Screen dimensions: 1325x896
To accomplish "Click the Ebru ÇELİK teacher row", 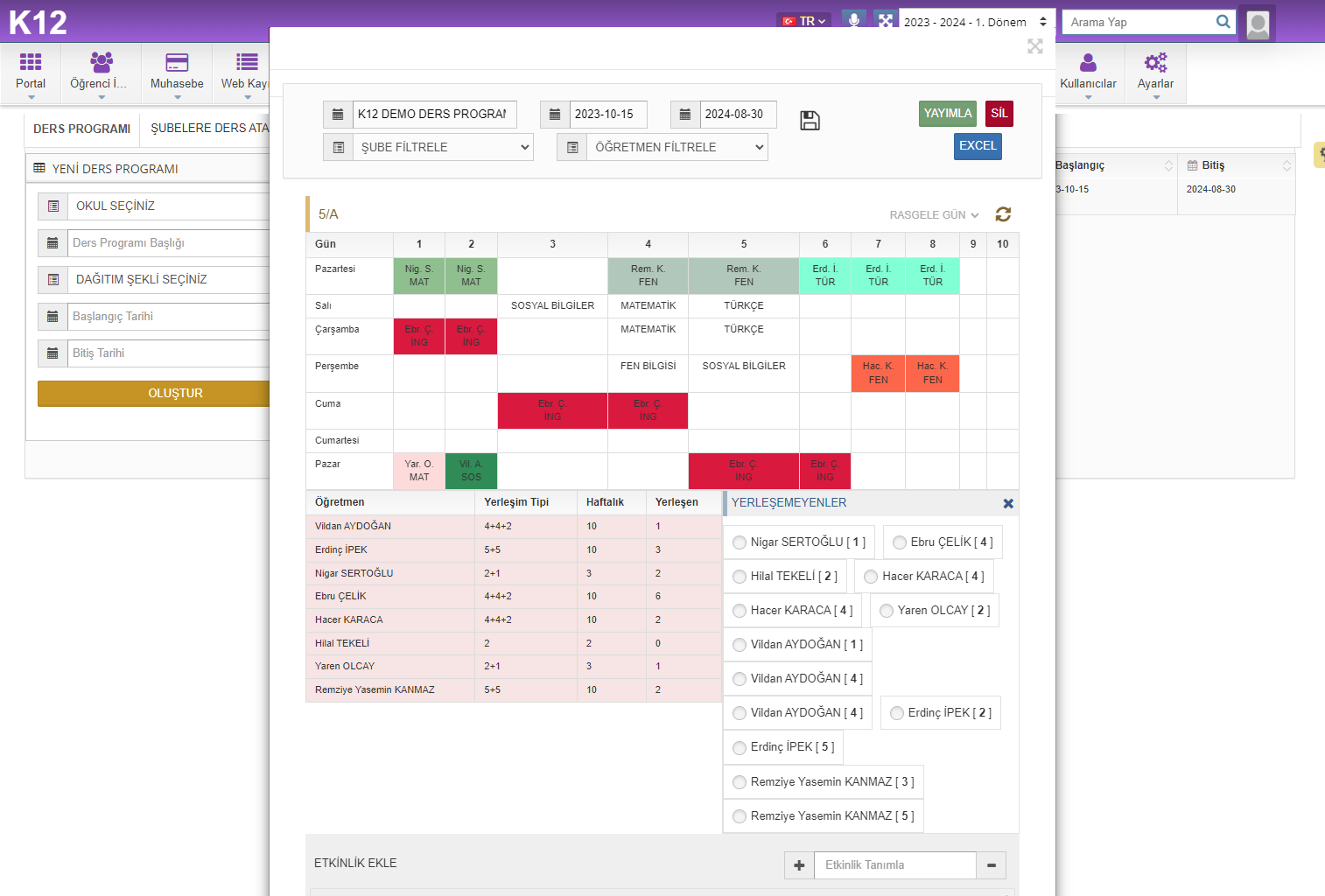I will [x=514, y=597].
